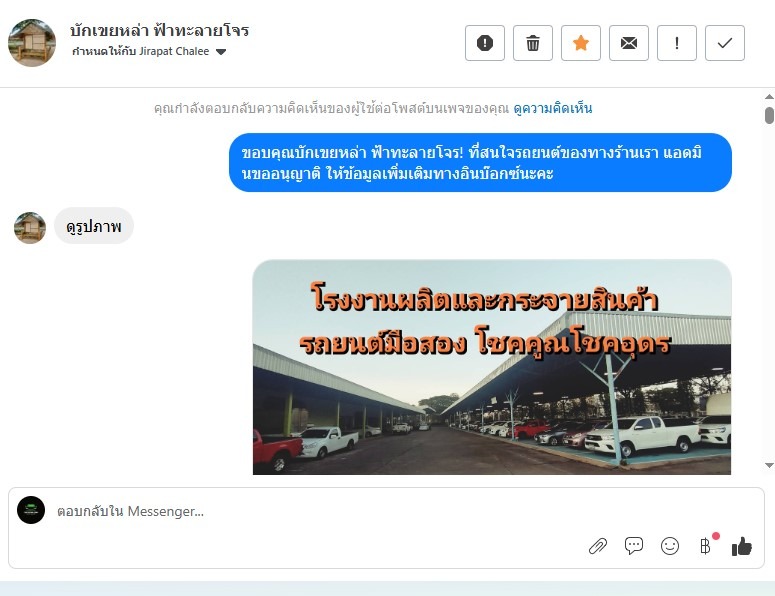Viewport: 775px width, 596px height.
Task: Delete conversation with trash icon
Action: (x=533, y=43)
